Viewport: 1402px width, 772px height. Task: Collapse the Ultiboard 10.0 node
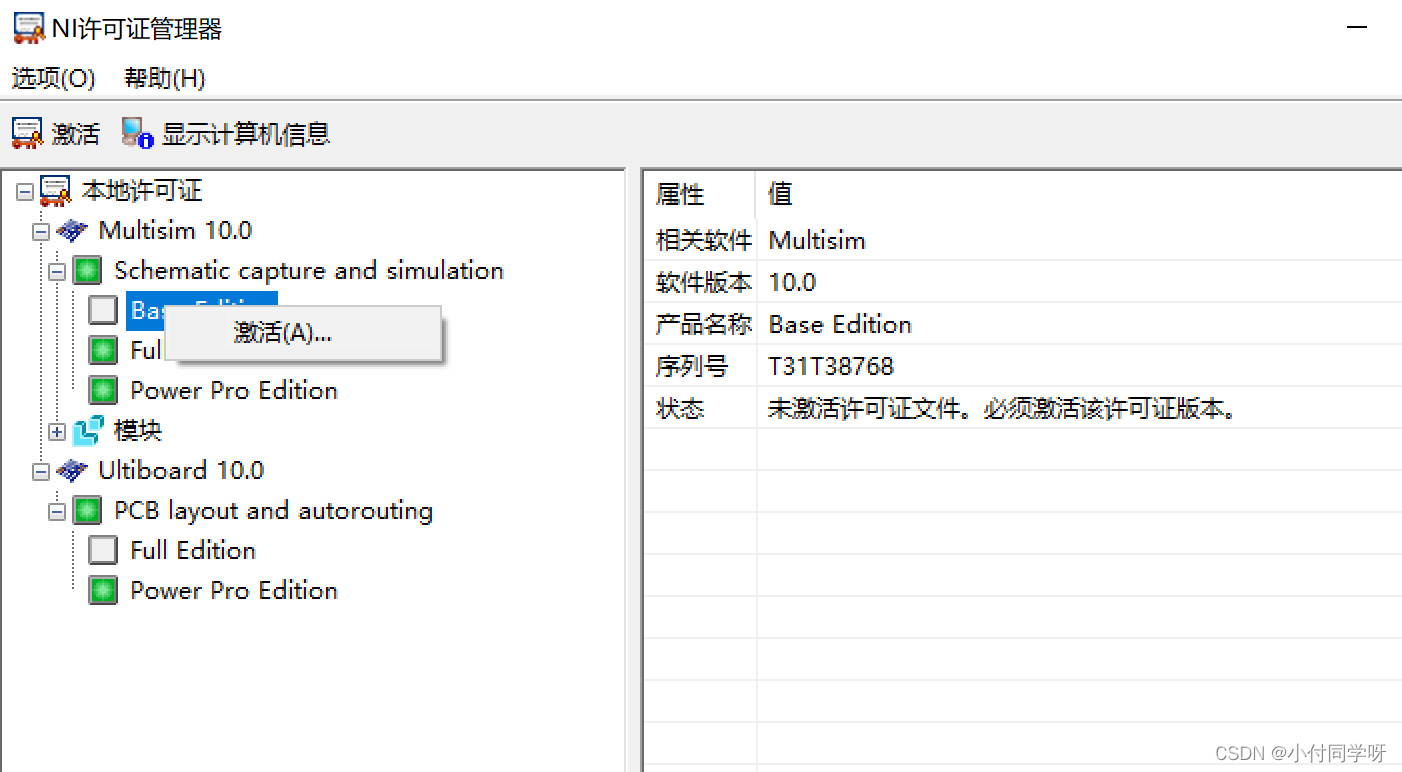(41, 471)
